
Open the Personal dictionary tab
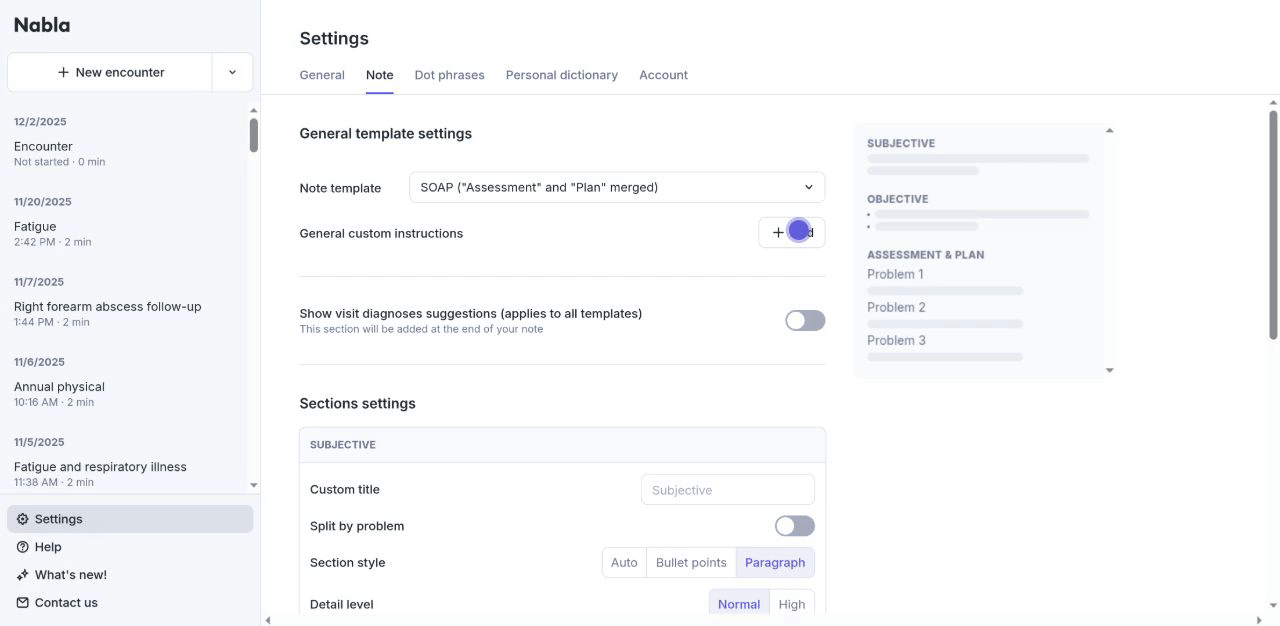(x=561, y=75)
